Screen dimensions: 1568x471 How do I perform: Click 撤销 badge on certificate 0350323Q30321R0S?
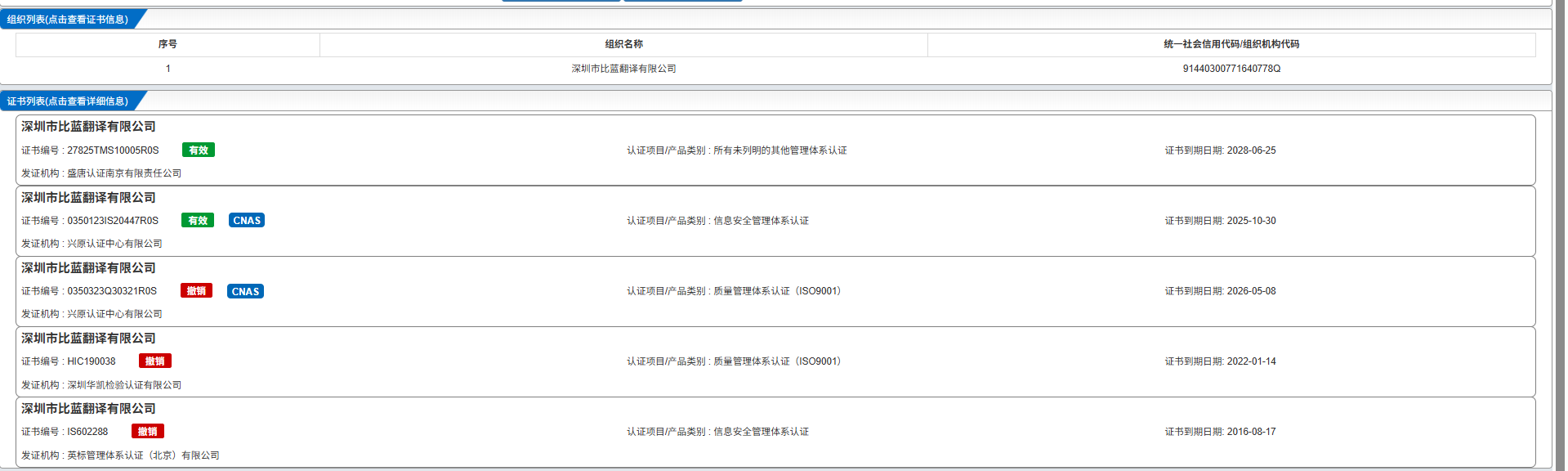196,290
